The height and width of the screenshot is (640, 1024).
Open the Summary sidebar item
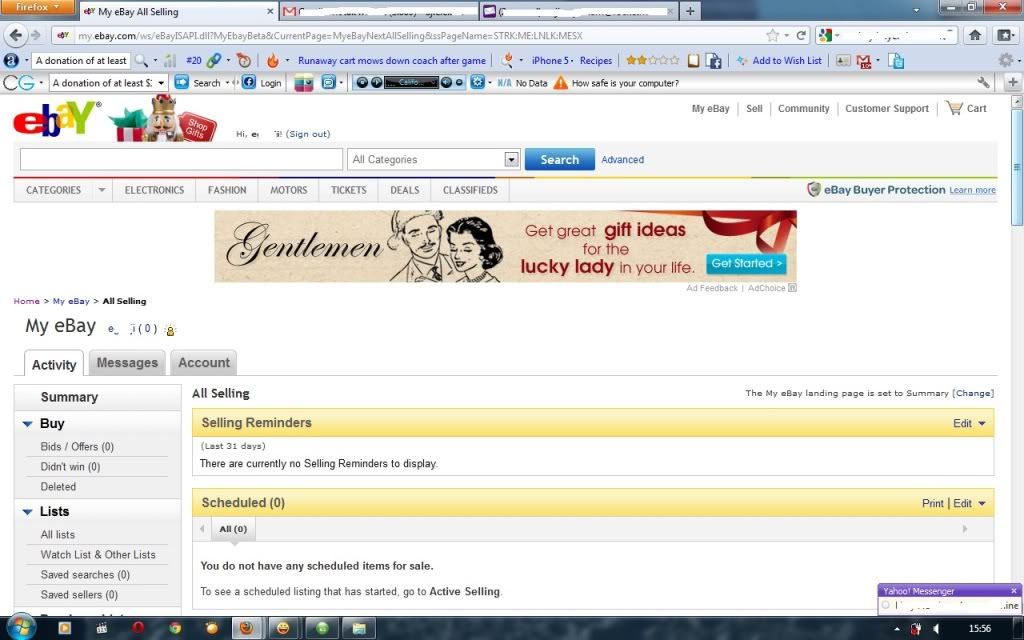pos(69,397)
